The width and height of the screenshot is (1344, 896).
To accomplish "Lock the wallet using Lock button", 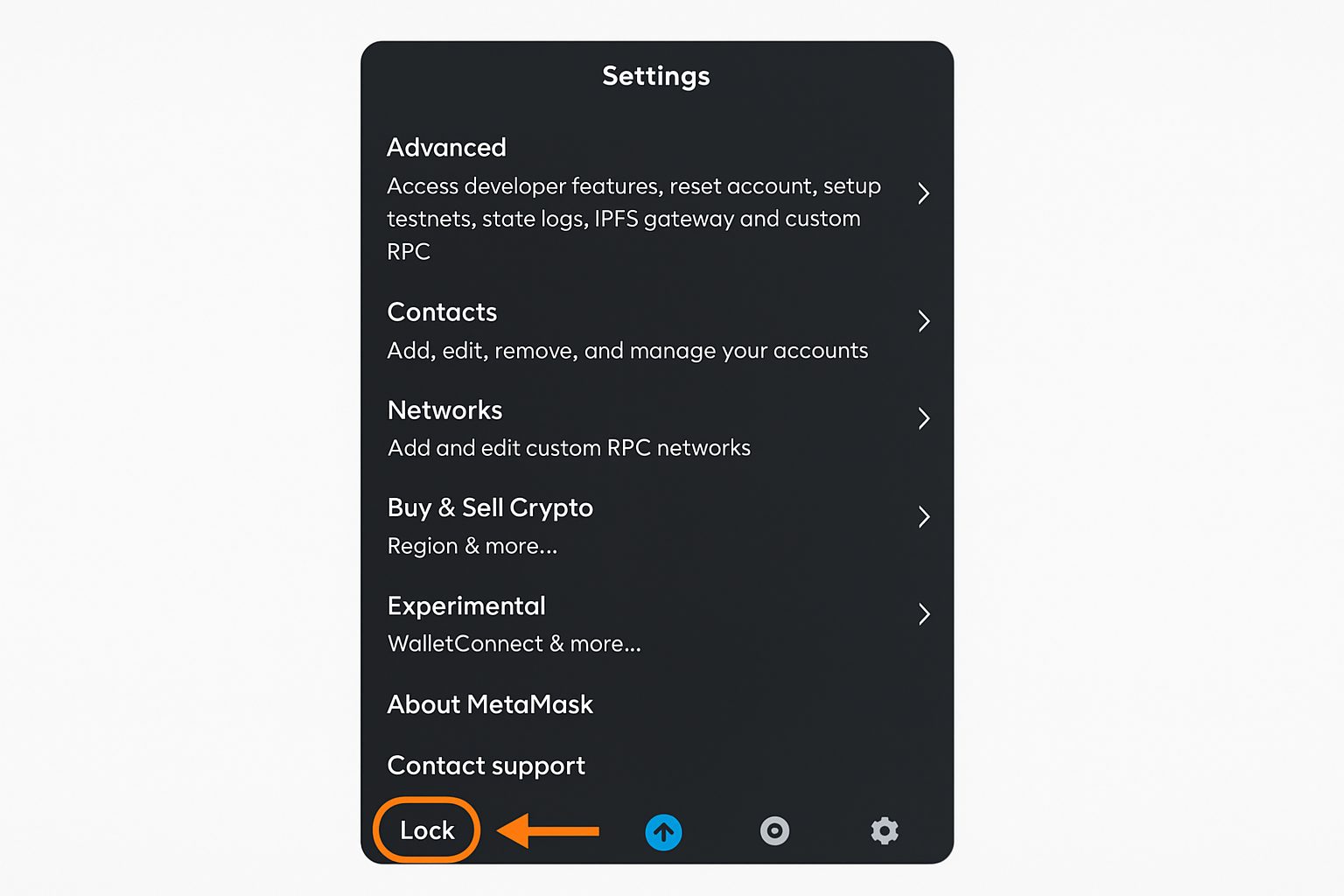I will click(x=427, y=830).
